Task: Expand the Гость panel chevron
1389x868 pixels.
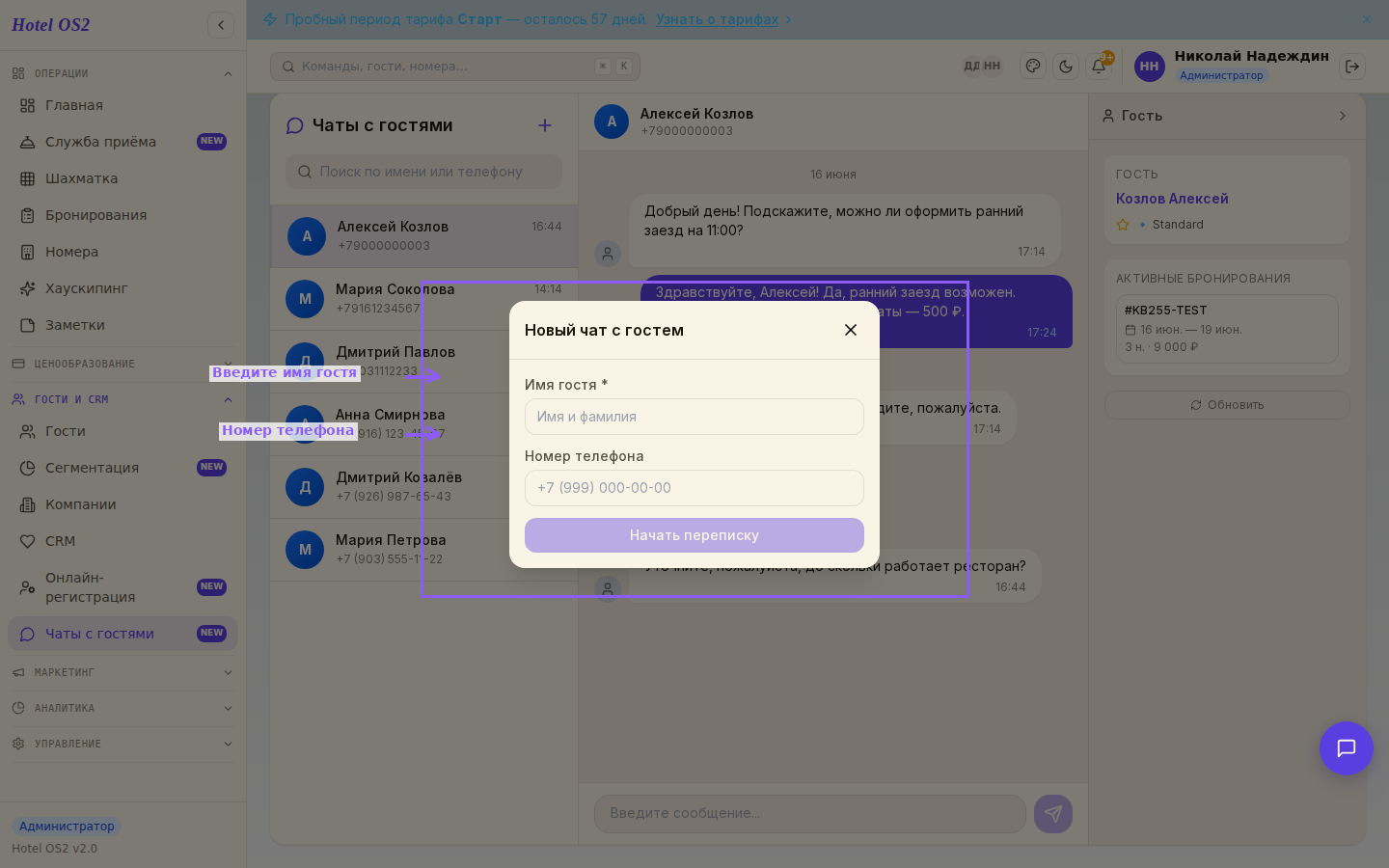Action: click(x=1343, y=116)
